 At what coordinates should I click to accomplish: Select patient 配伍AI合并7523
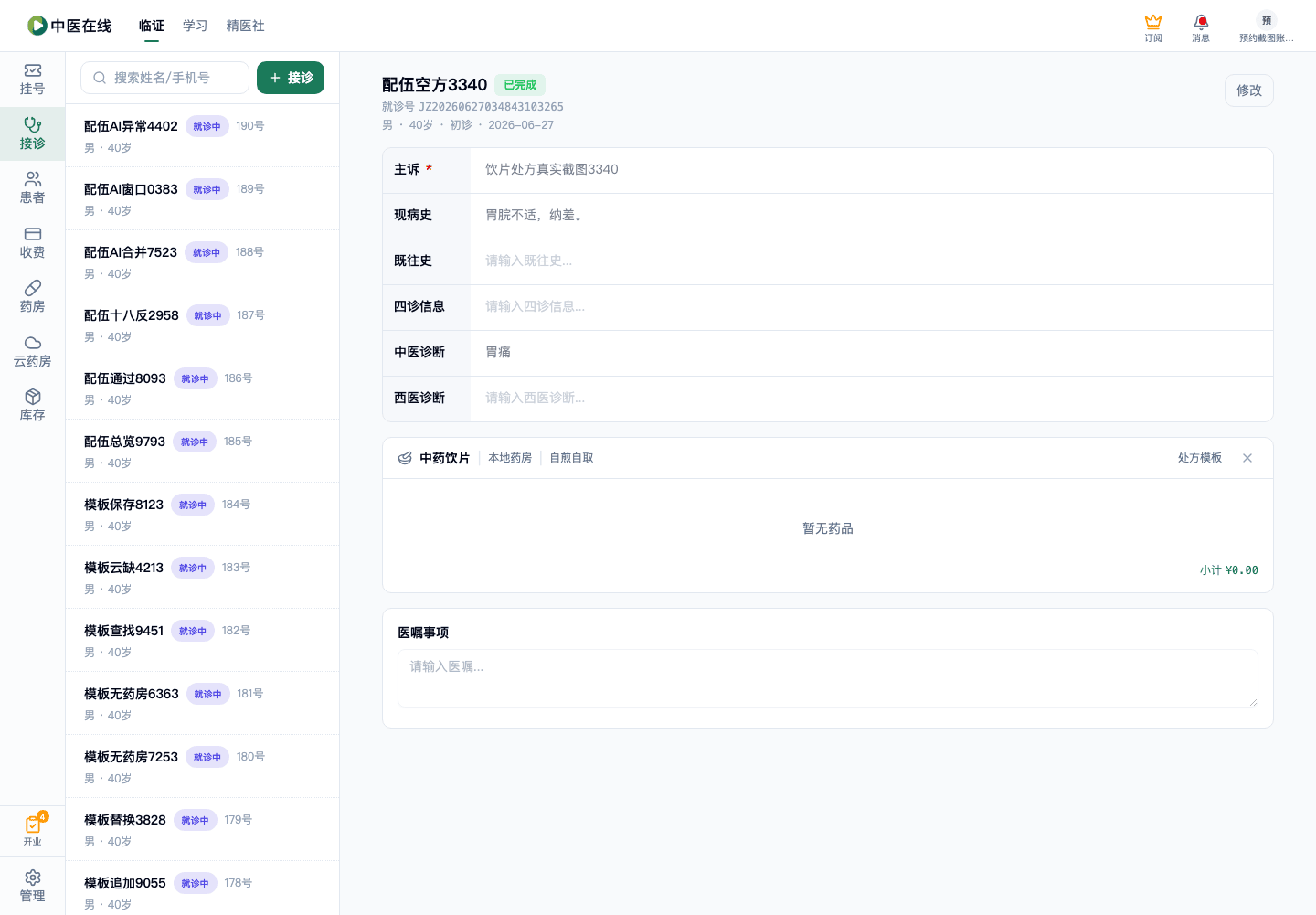click(202, 261)
